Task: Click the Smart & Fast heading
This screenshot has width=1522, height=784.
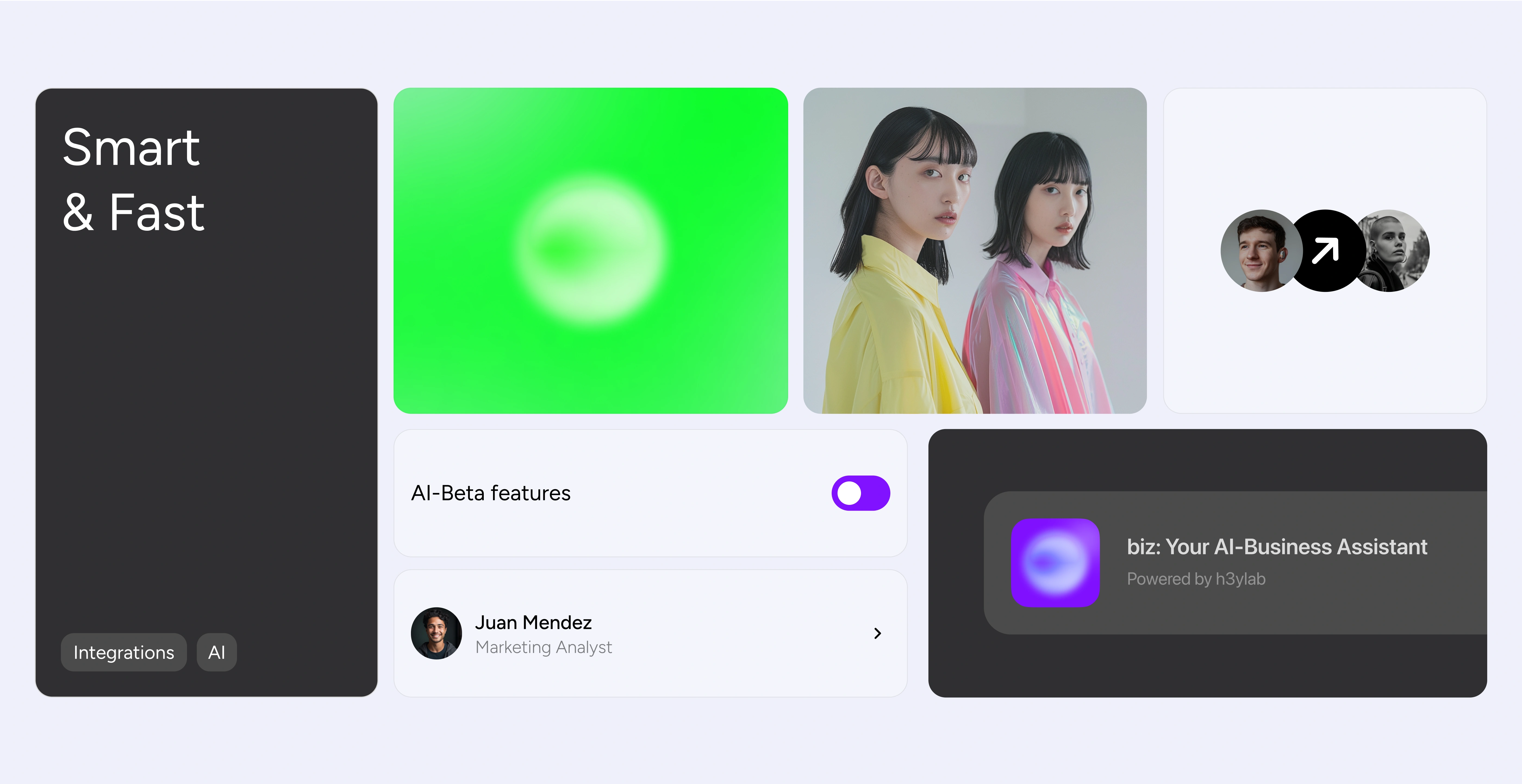Action: 133,180
